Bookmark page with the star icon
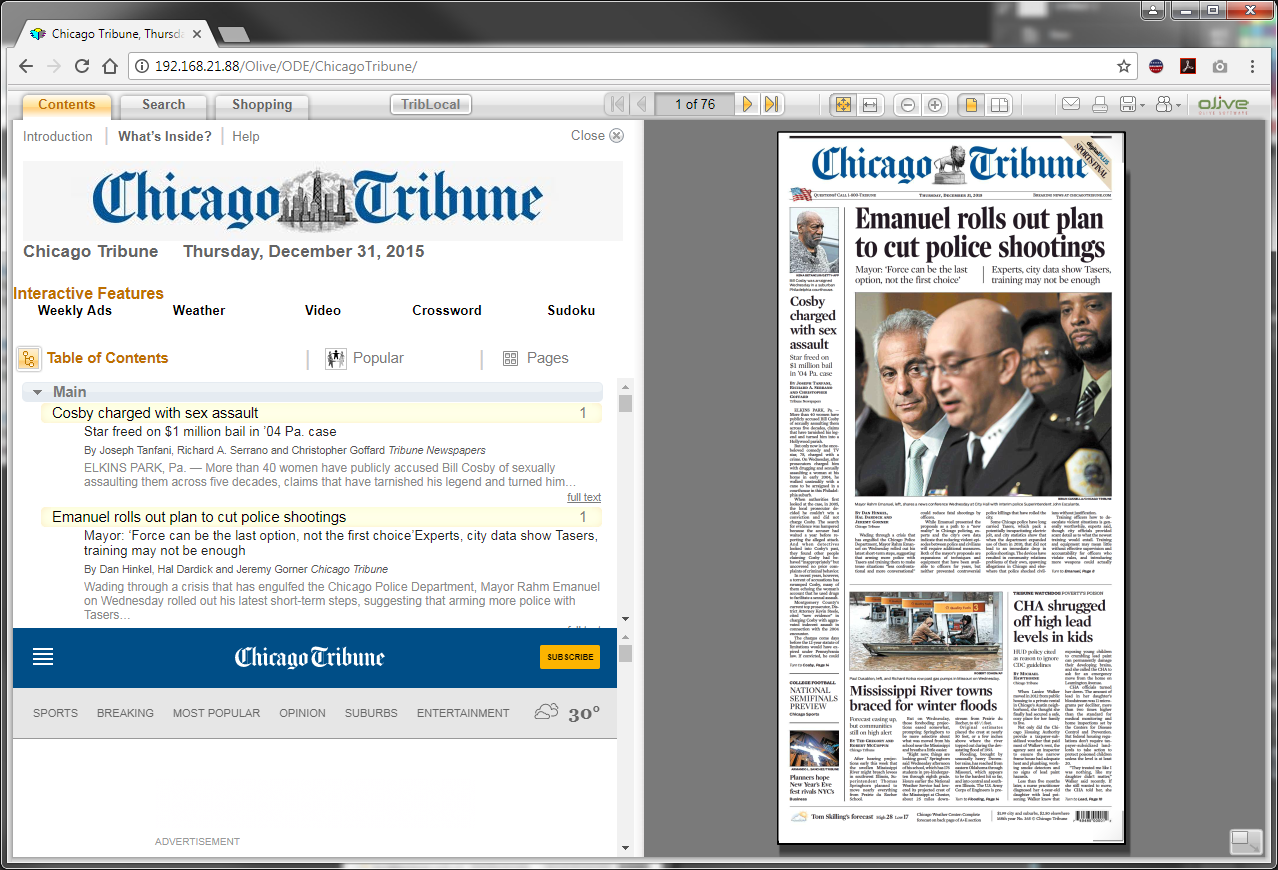Image resolution: width=1278 pixels, height=870 pixels. point(1124,66)
